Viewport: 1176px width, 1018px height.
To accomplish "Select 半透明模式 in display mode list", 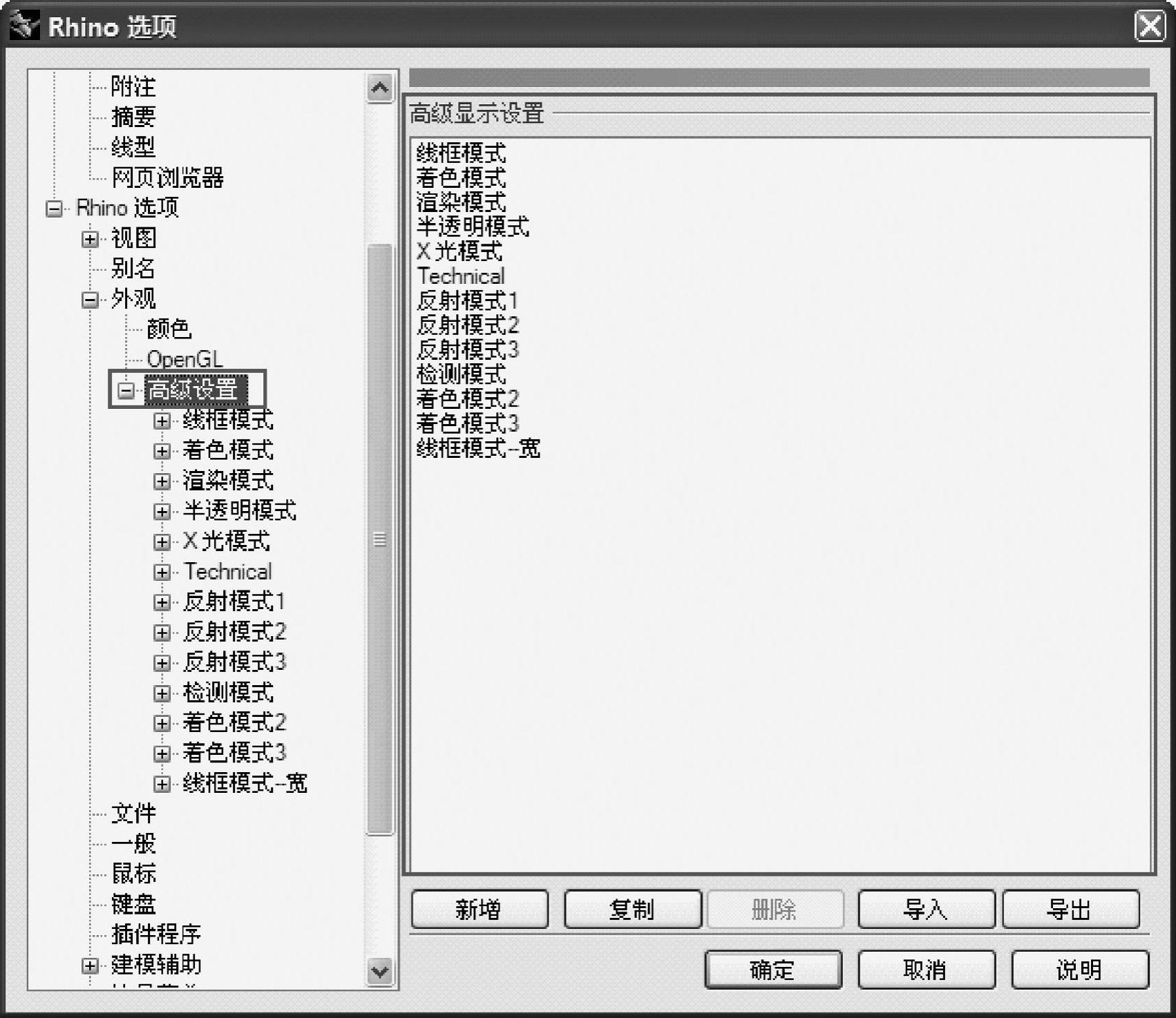I will 473,227.
